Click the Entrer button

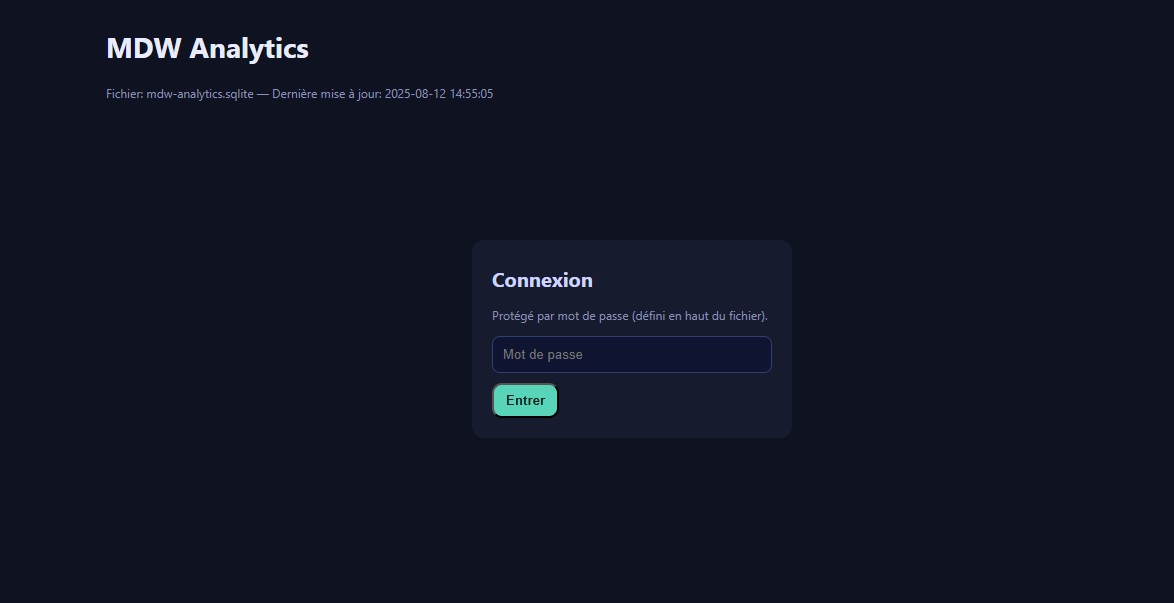(x=525, y=401)
